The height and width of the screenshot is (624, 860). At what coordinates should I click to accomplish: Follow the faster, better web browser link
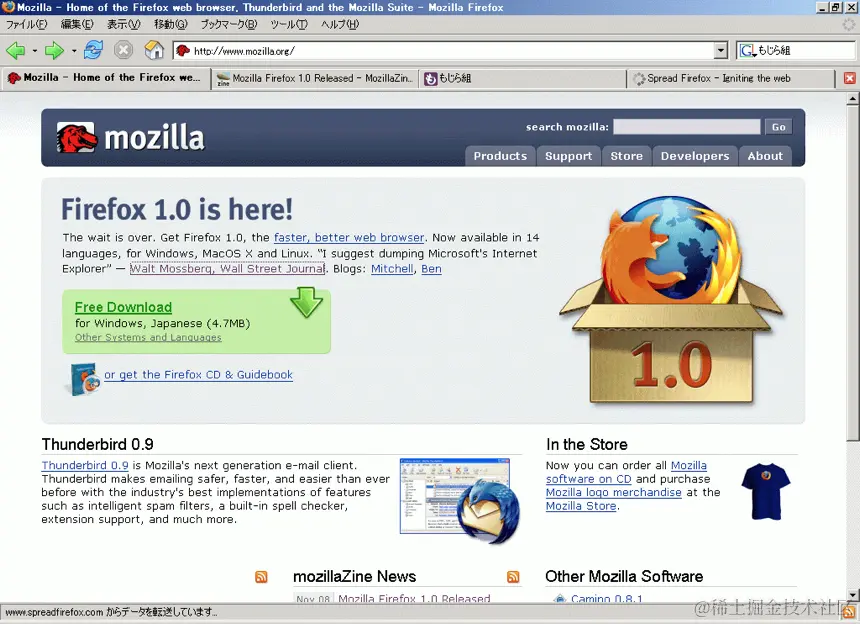(349, 237)
